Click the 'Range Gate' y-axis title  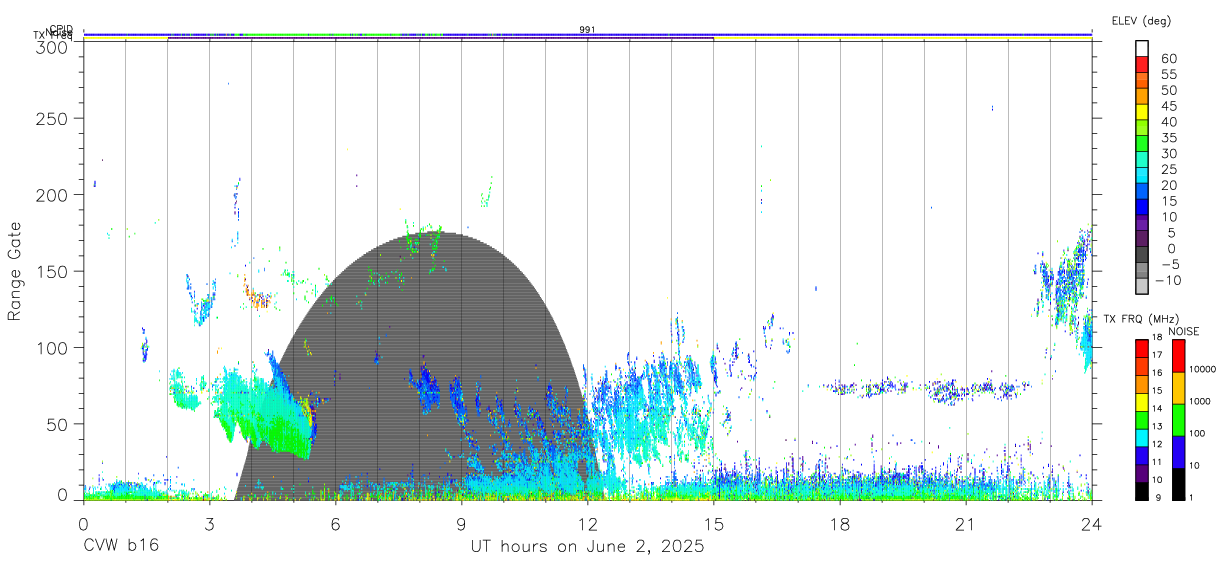coord(16,271)
